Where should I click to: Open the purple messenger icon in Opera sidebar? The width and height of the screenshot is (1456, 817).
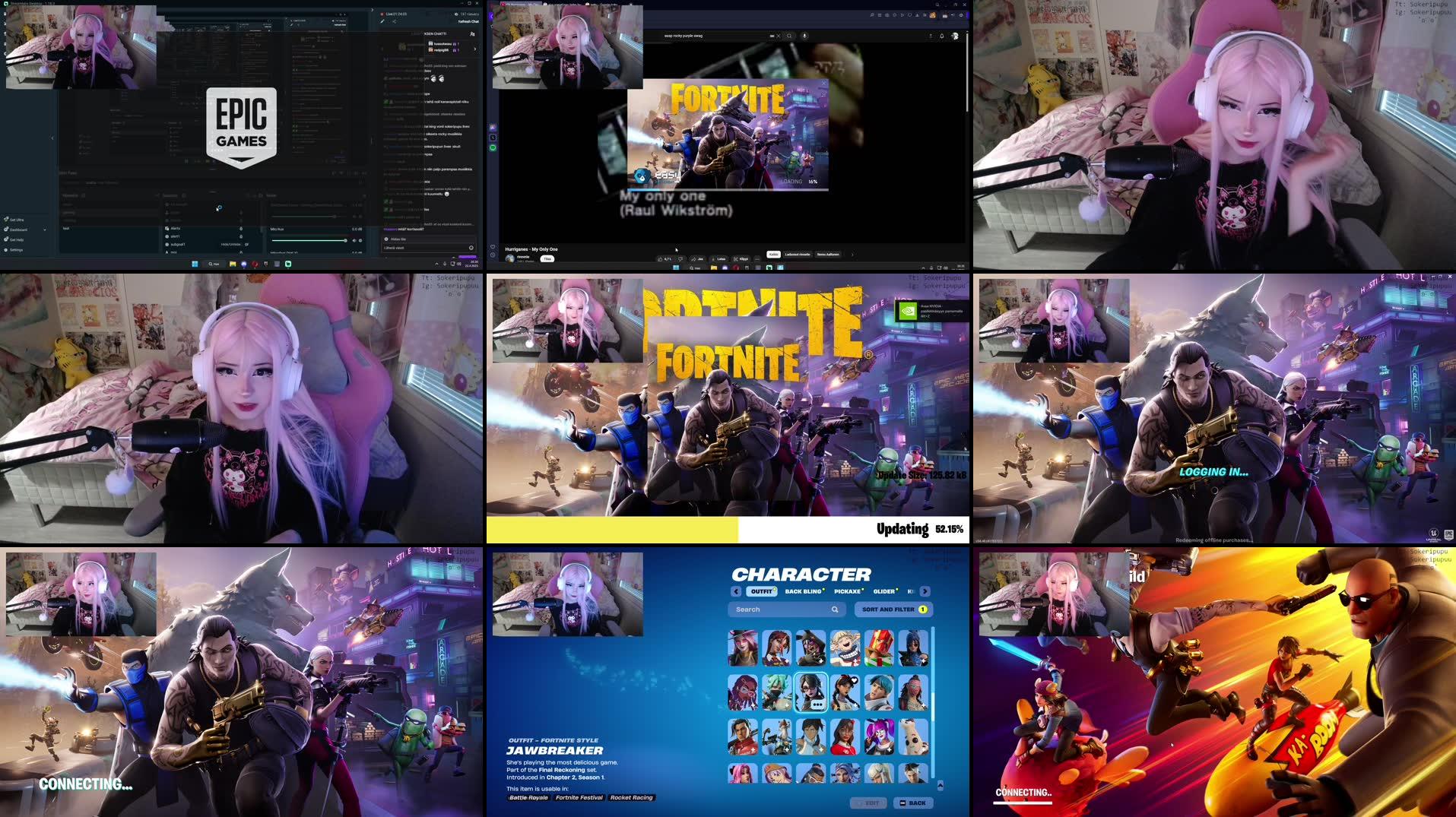(493, 128)
